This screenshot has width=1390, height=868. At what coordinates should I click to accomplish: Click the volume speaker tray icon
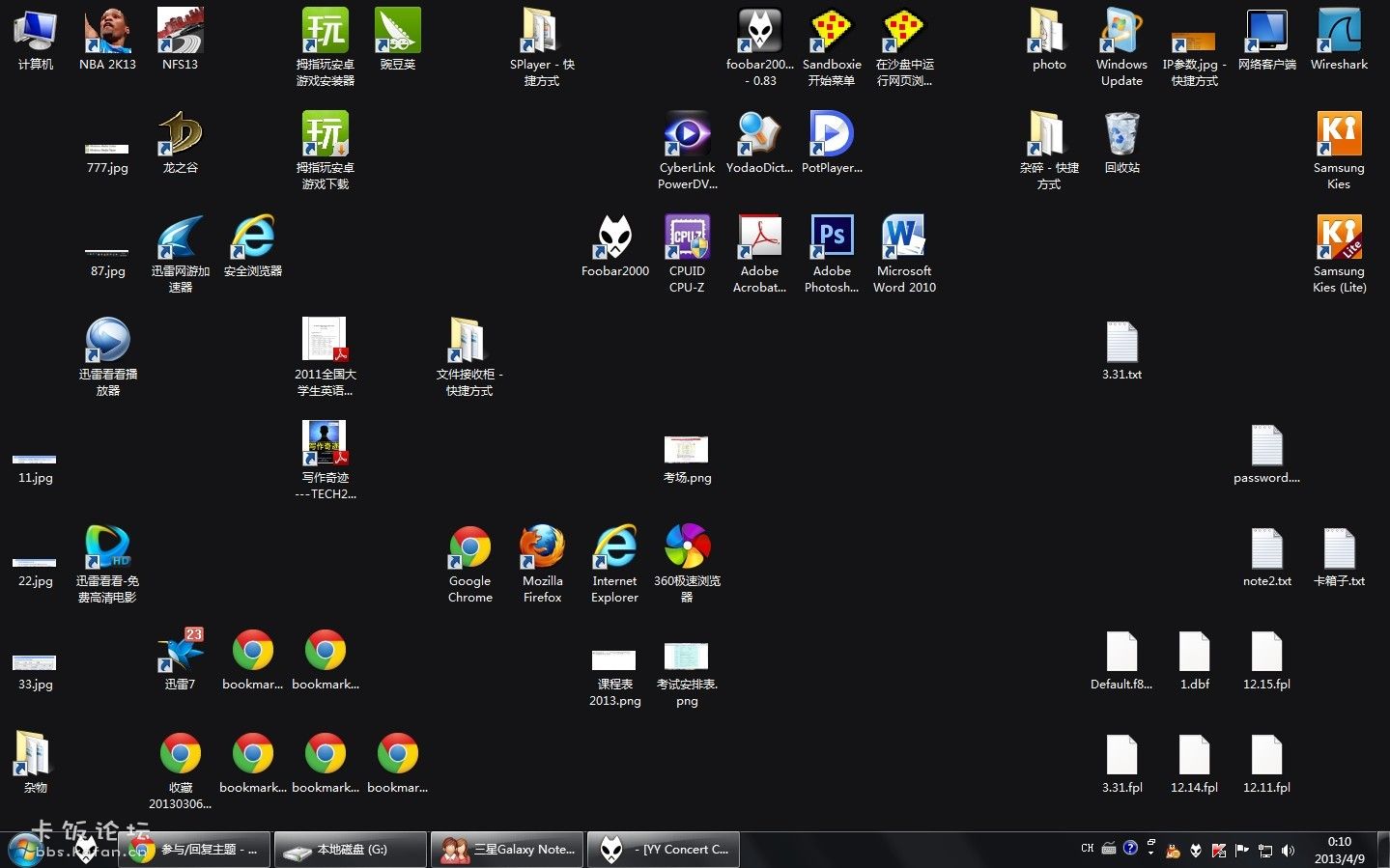point(1288,851)
